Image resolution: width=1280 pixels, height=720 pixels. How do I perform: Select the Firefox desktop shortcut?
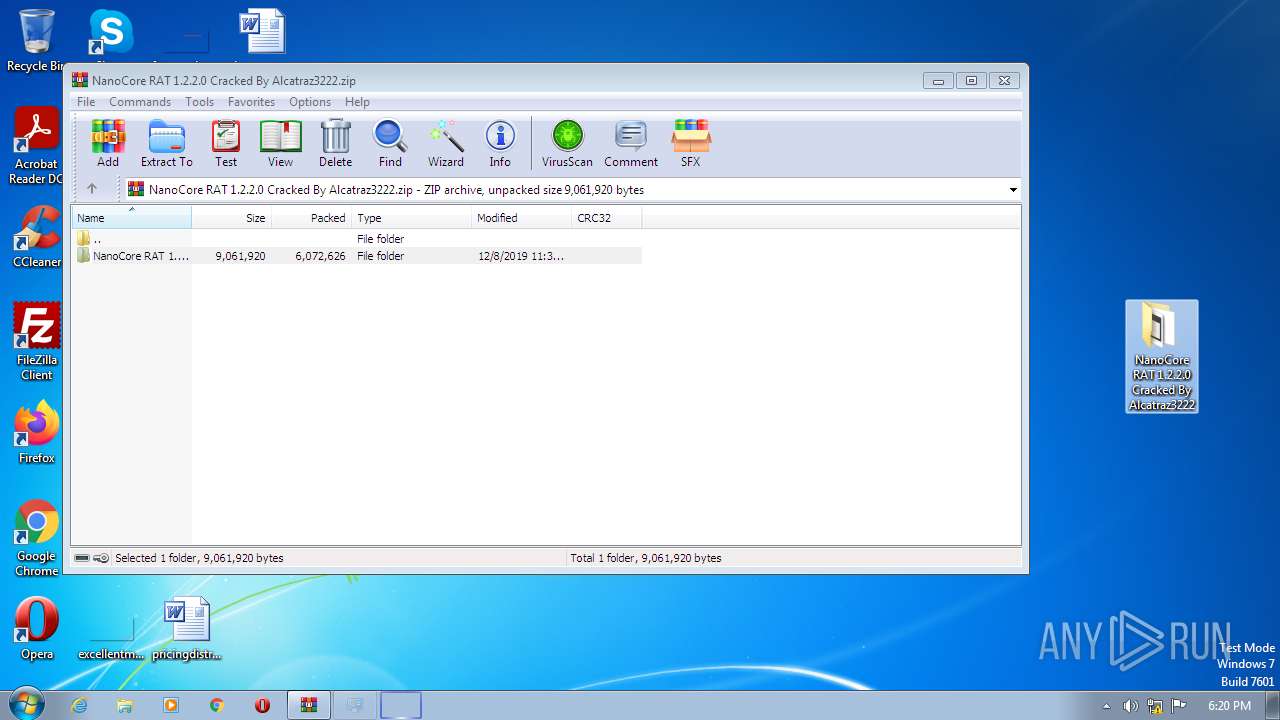[37, 432]
